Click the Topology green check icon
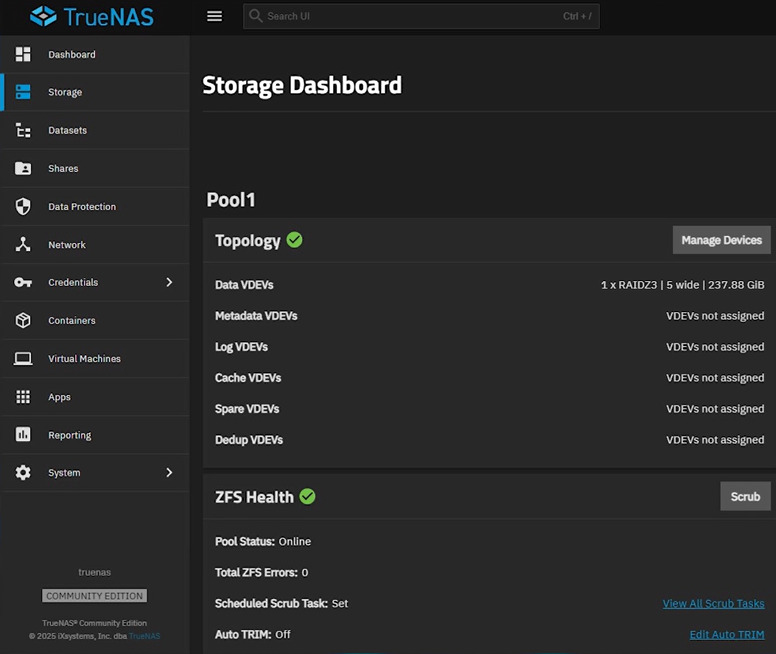 (x=294, y=240)
